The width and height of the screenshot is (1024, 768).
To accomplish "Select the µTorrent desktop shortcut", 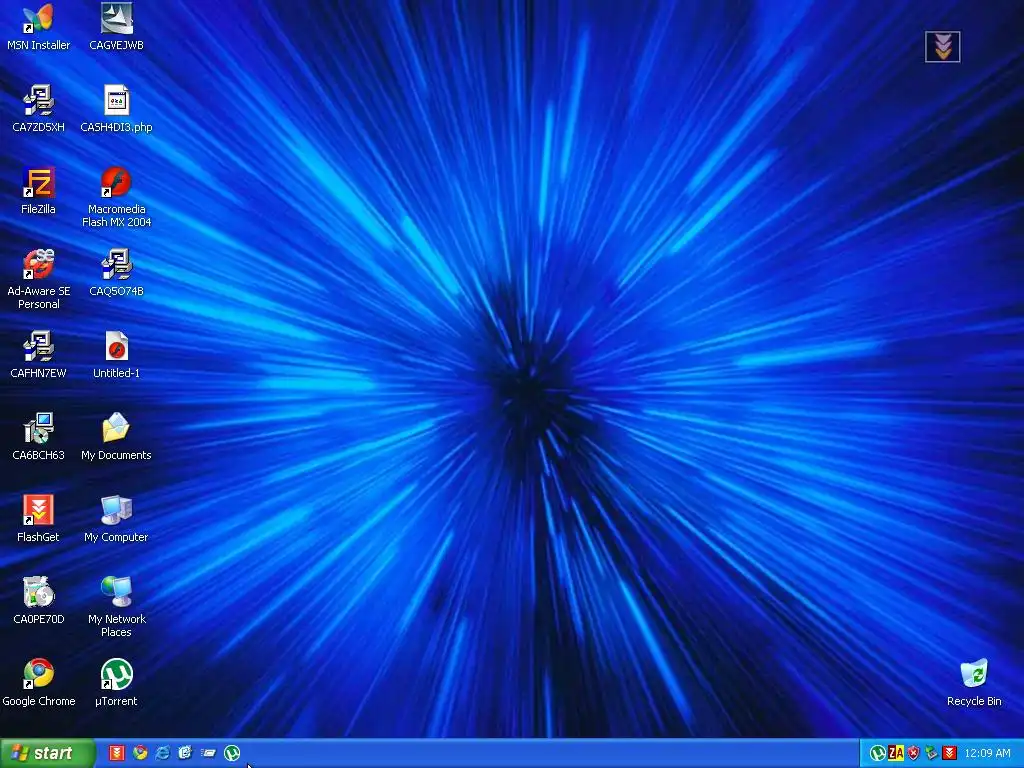I will [x=116, y=682].
